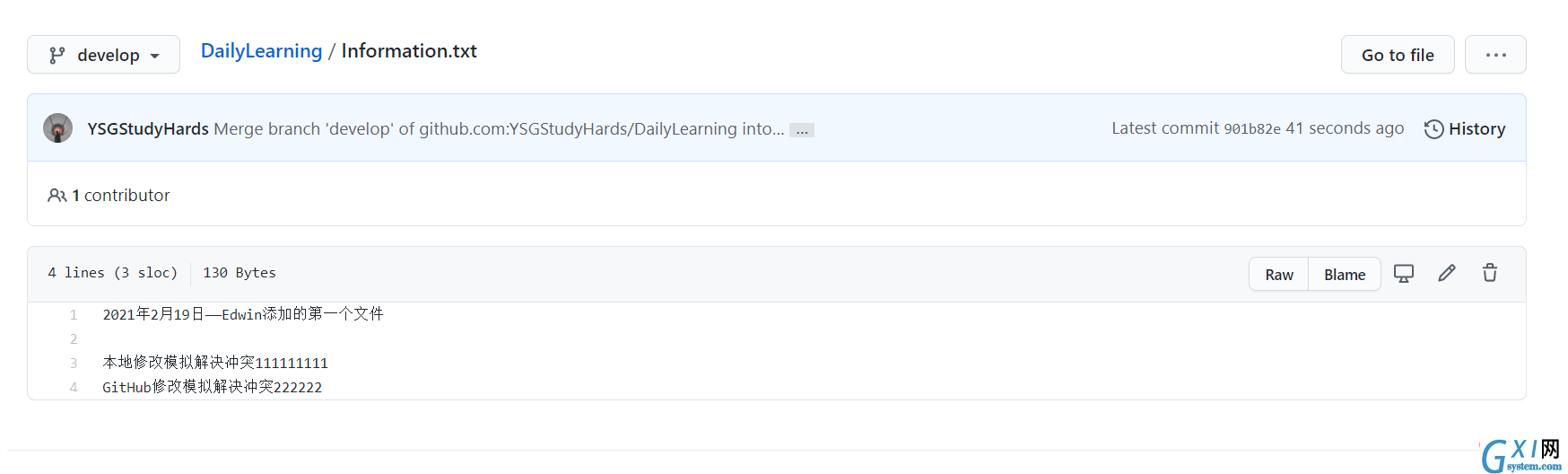Click the '130 Bytes' file size

coord(240,273)
